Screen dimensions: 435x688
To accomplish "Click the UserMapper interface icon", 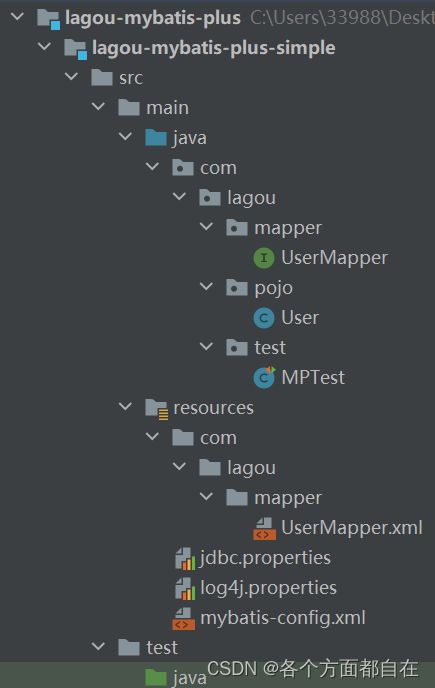I will [x=264, y=258].
